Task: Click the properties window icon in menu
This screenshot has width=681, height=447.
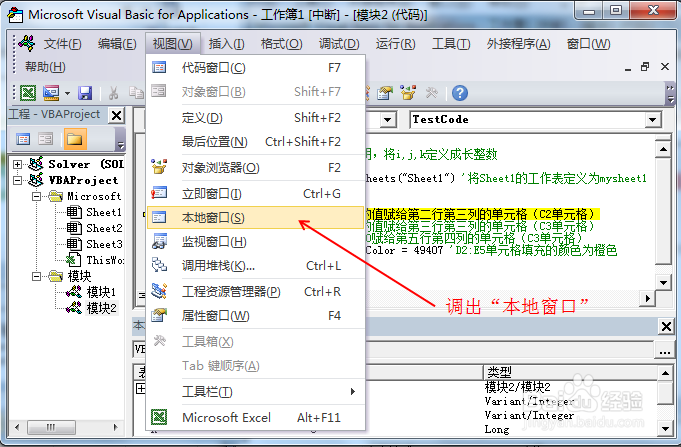Action: coord(159,315)
